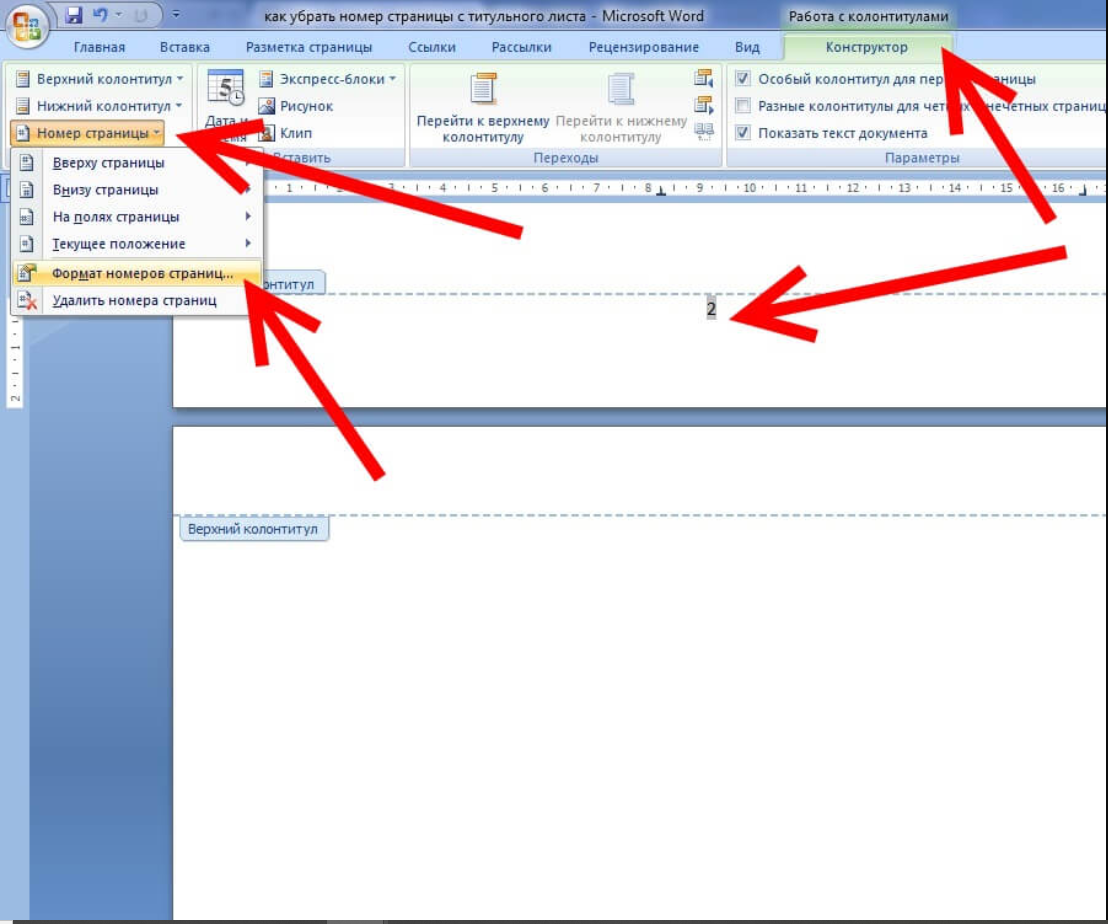Click the На полях страницы submenu arrow
The image size is (1108, 924).
[248, 216]
